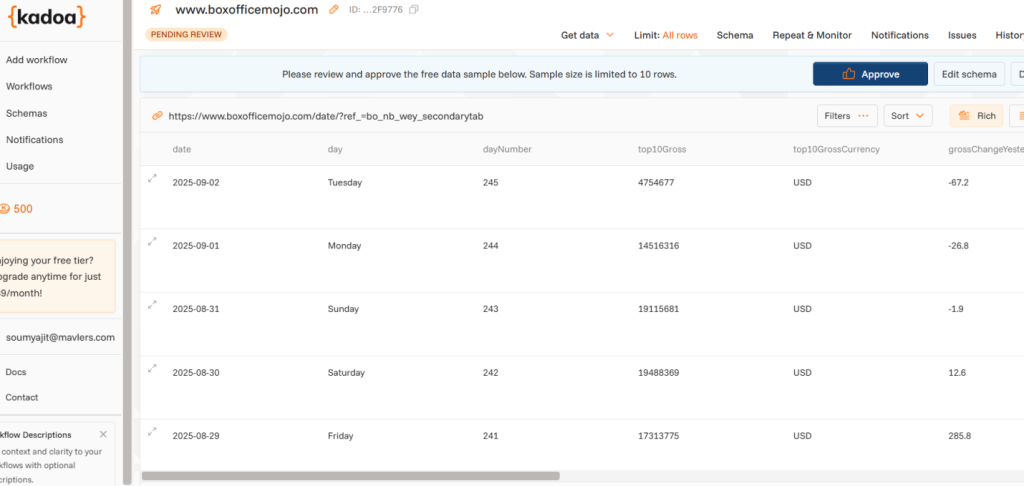Click the dayNumber column header
The width and height of the screenshot is (1024, 486).
coord(507,149)
